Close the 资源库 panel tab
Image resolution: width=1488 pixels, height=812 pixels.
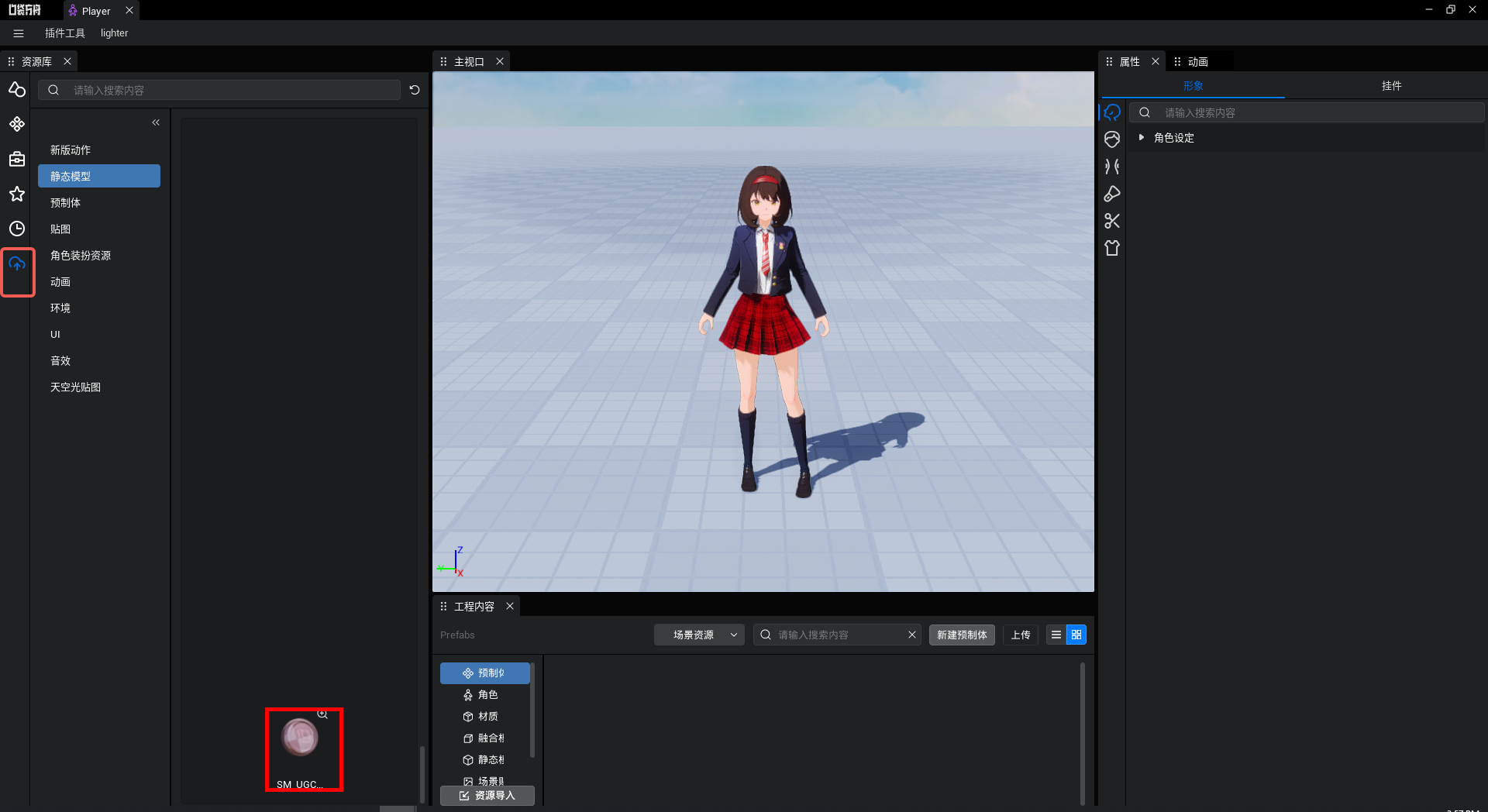[67, 61]
